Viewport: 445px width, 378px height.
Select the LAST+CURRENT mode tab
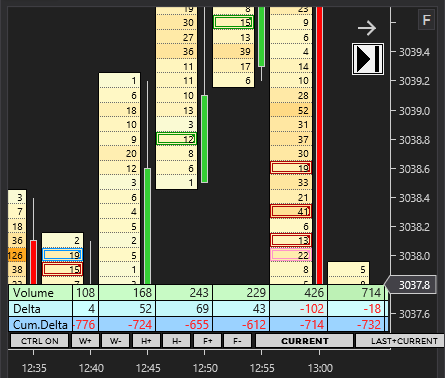pos(400,341)
